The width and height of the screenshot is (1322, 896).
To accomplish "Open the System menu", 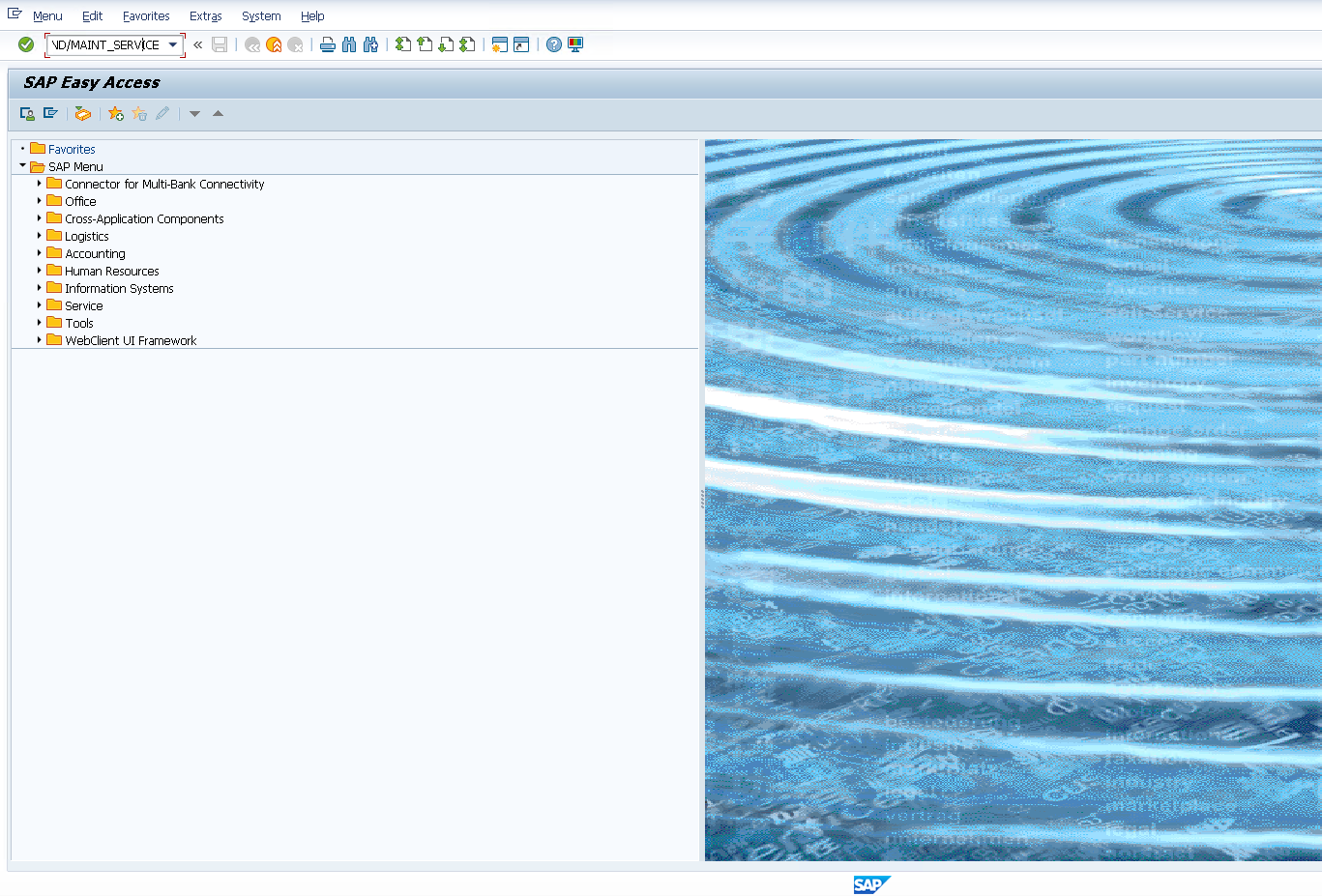I will [x=261, y=16].
